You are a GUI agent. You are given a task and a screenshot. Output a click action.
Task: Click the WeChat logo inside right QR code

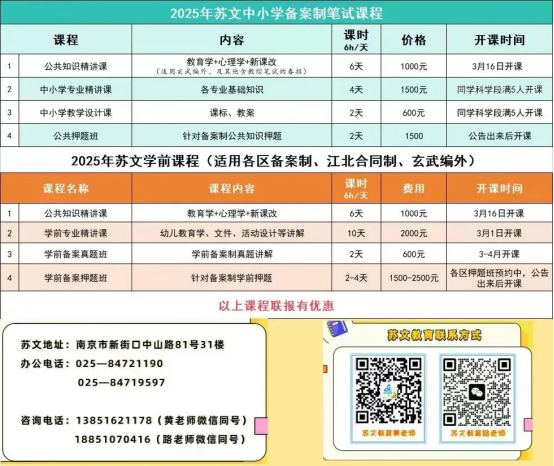coord(477,392)
